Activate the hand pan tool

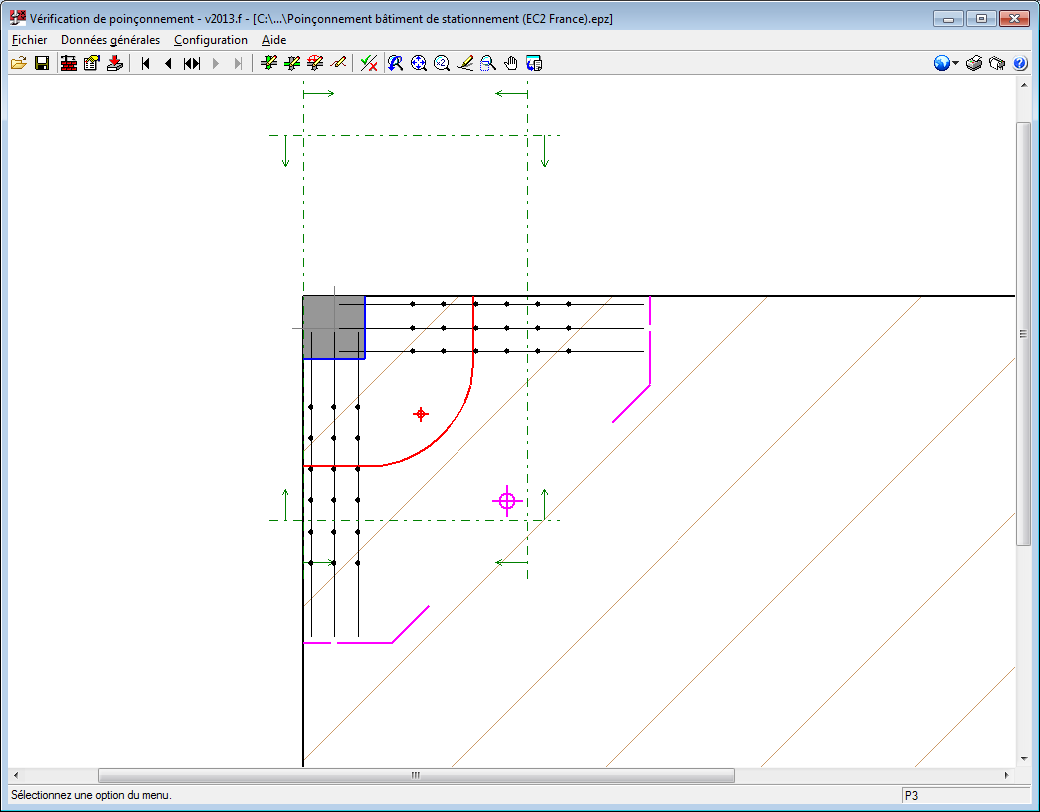point(511,63)
